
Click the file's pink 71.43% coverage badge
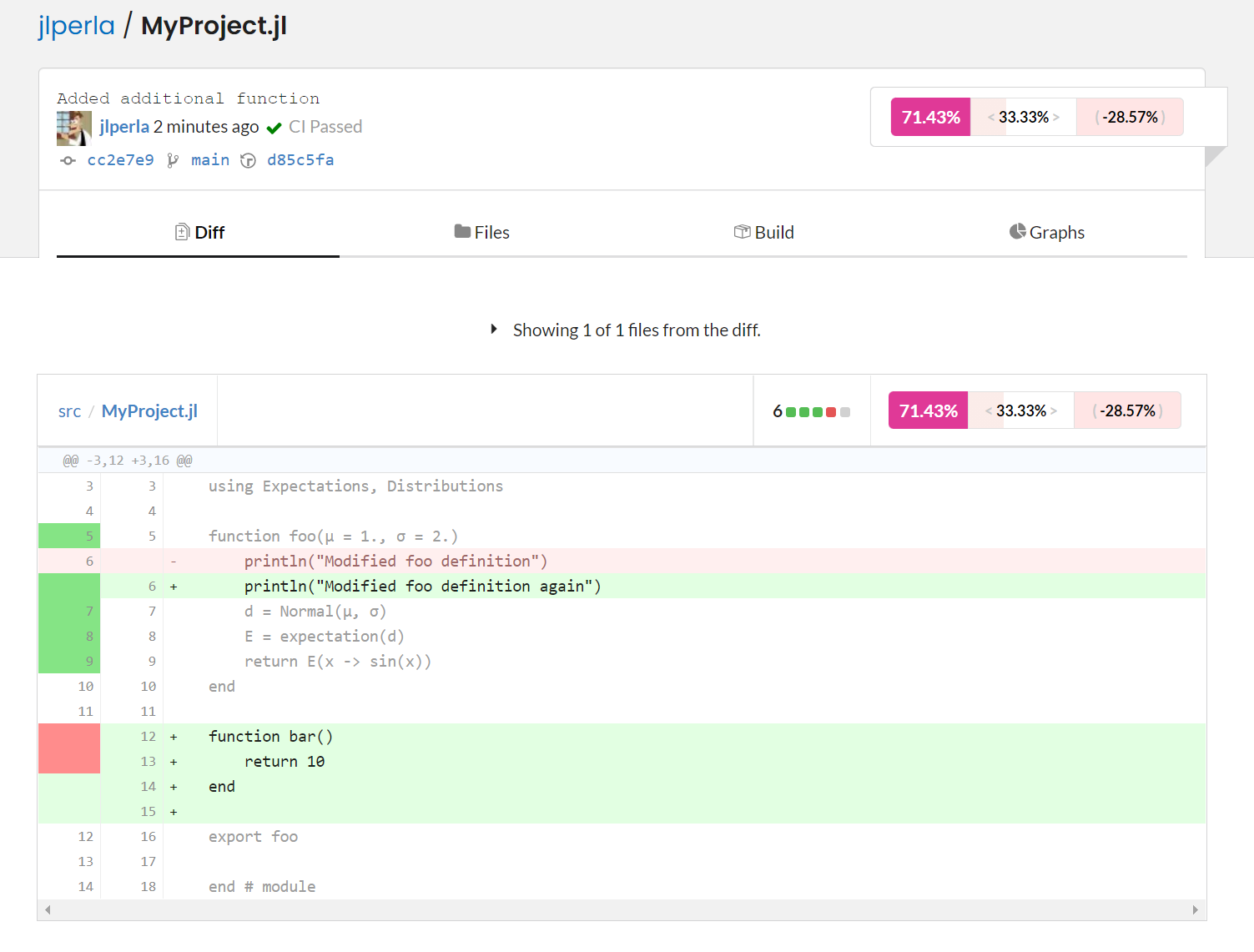[928, 411]
